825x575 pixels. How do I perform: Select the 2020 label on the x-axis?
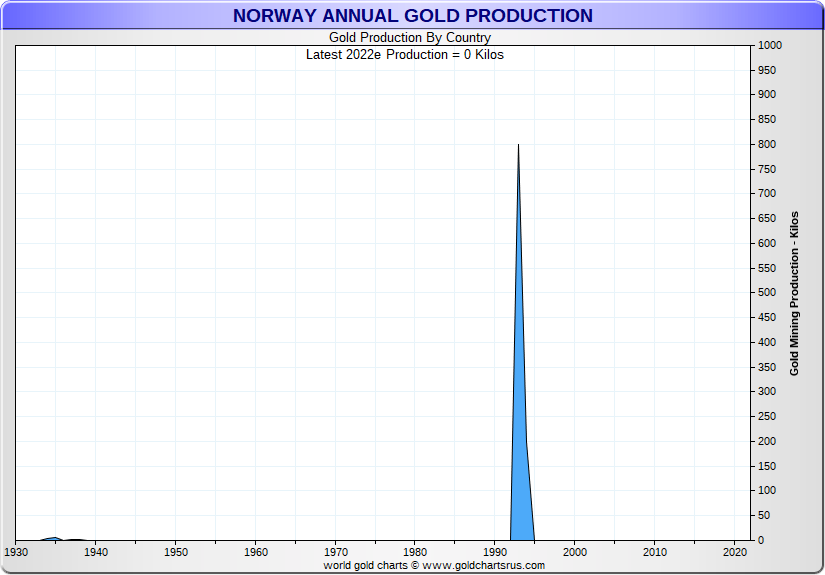[x=735, y=552]
